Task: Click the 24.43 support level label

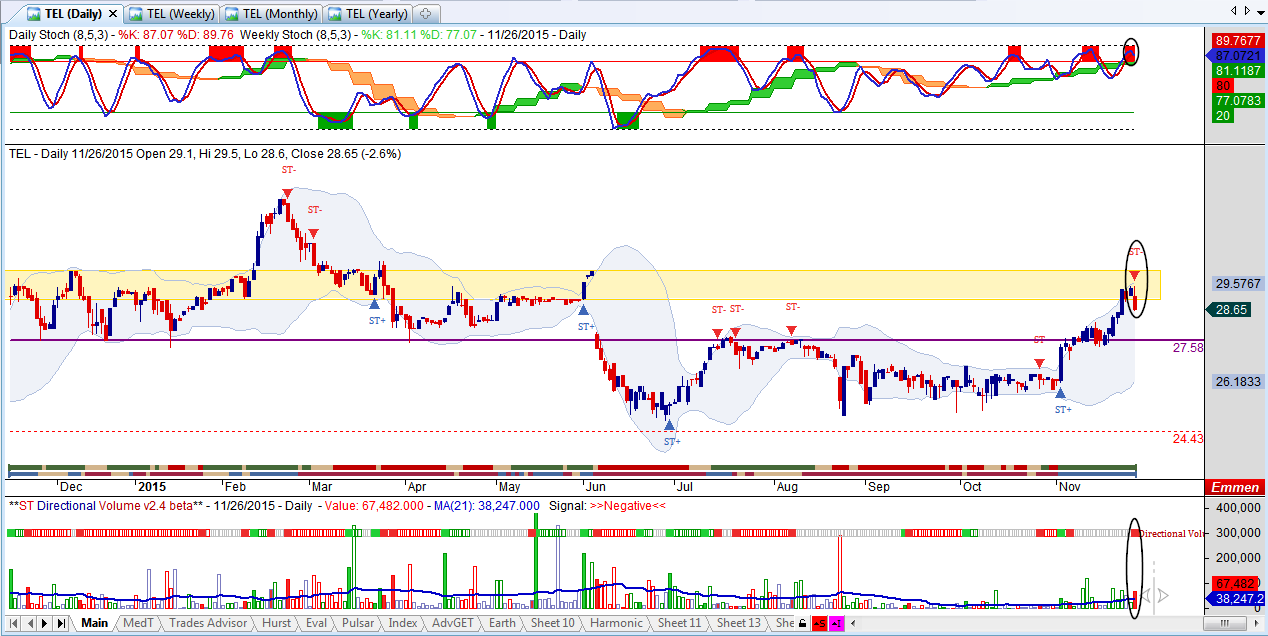Action: [x=1187, y=438]
